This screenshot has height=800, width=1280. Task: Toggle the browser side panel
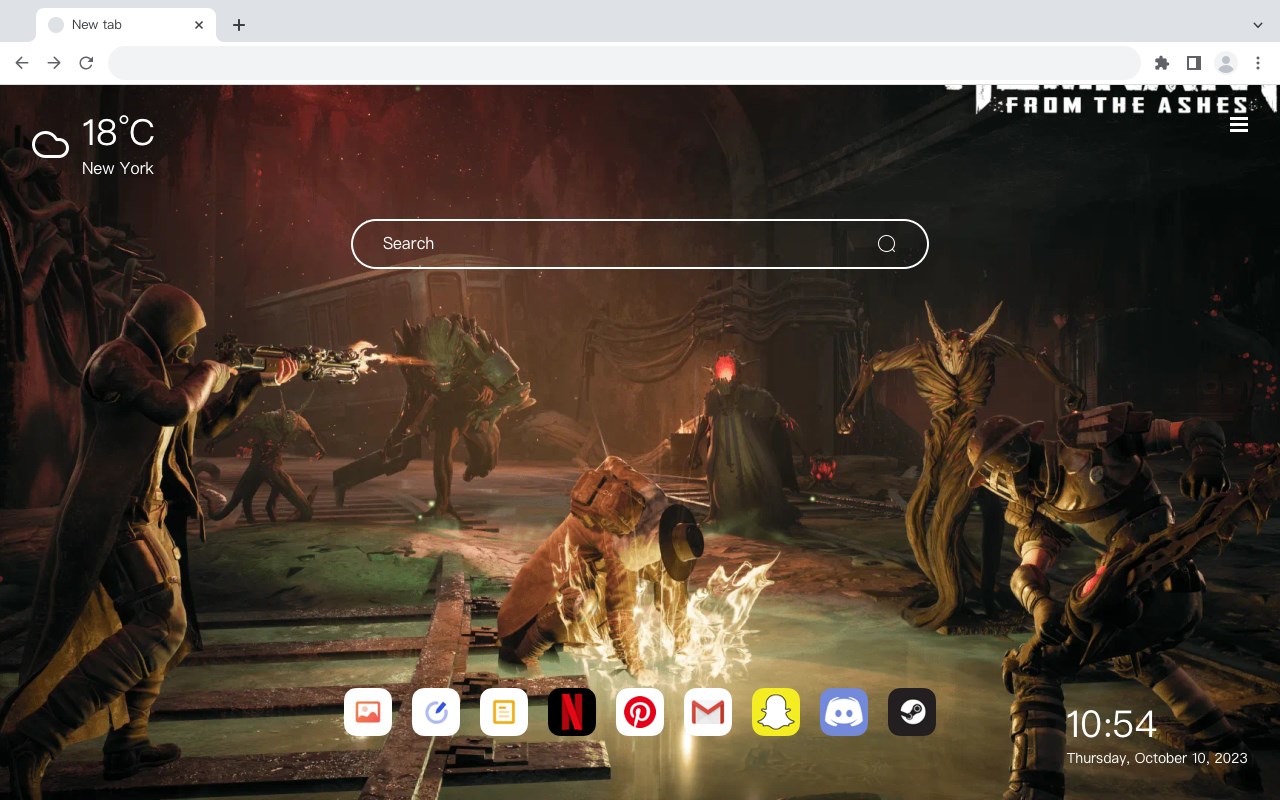[1193, 63]
